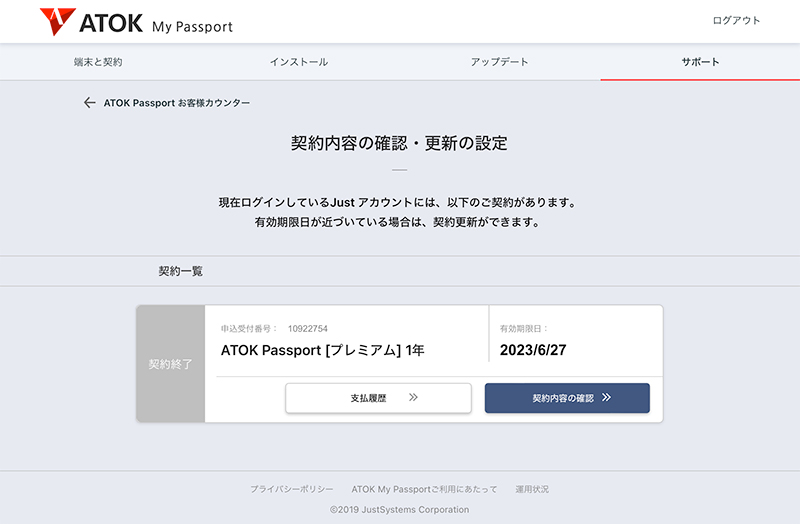Screen dimensions: 800x524
Task: Select the サポート tab
Action: click(x=700, y=62)
